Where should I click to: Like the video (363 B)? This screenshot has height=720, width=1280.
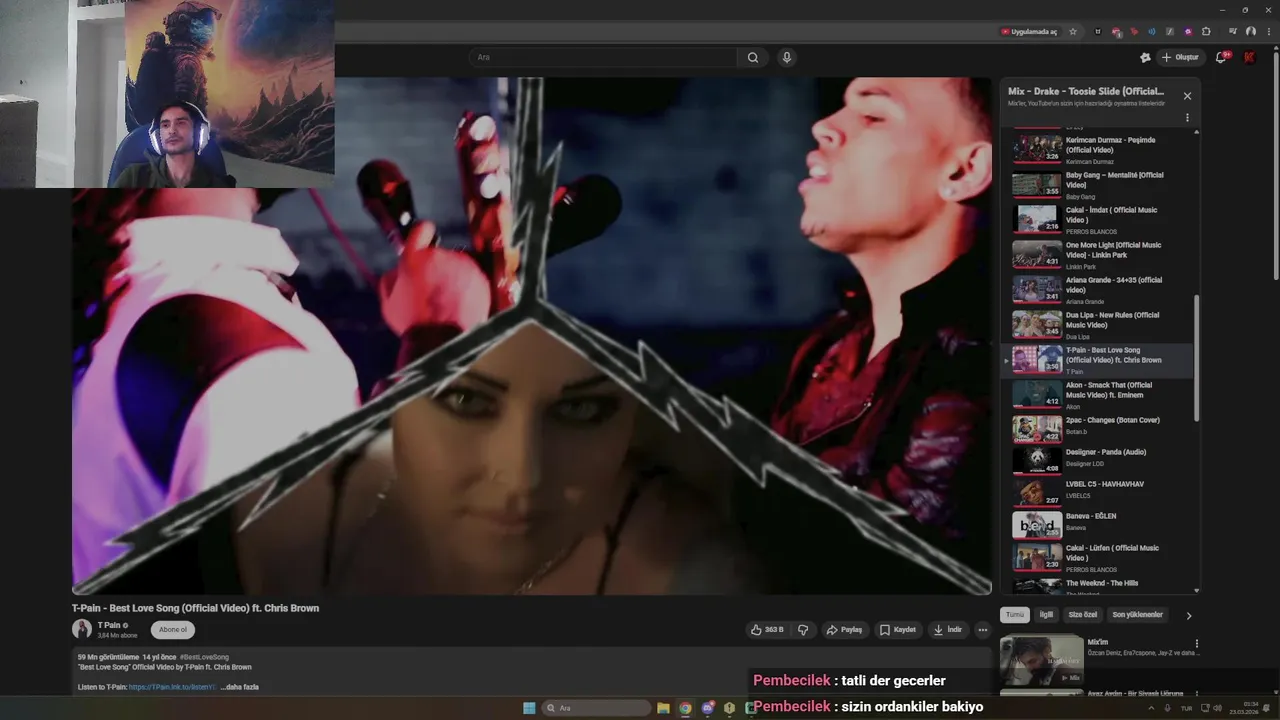point(767,630)
